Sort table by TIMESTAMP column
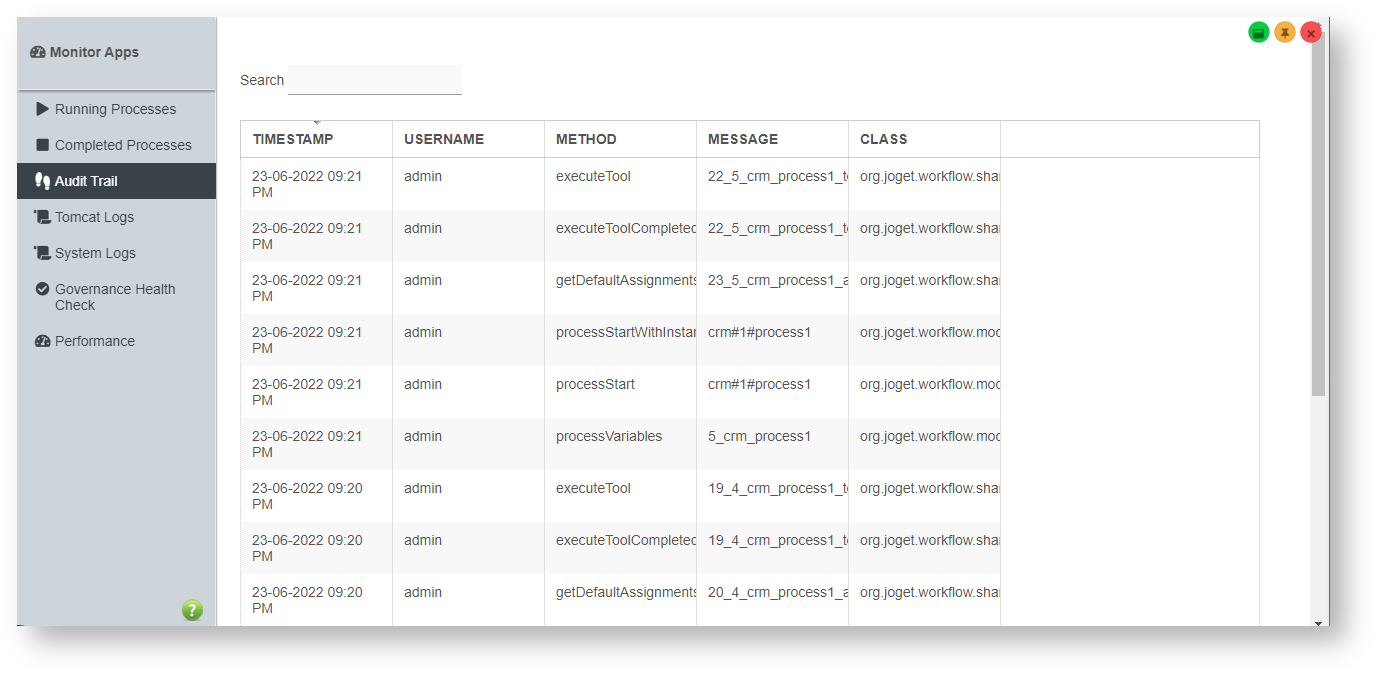Image resolution: width=1378 pixels, height=674 pixels. coord(293,139)
